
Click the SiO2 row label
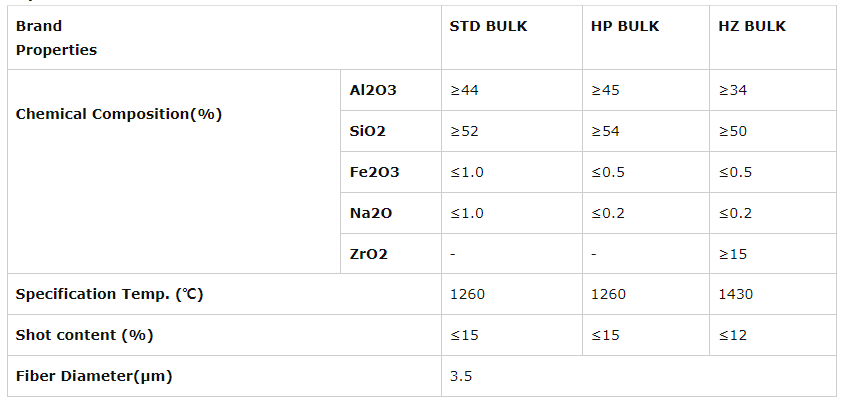point(367,132)
